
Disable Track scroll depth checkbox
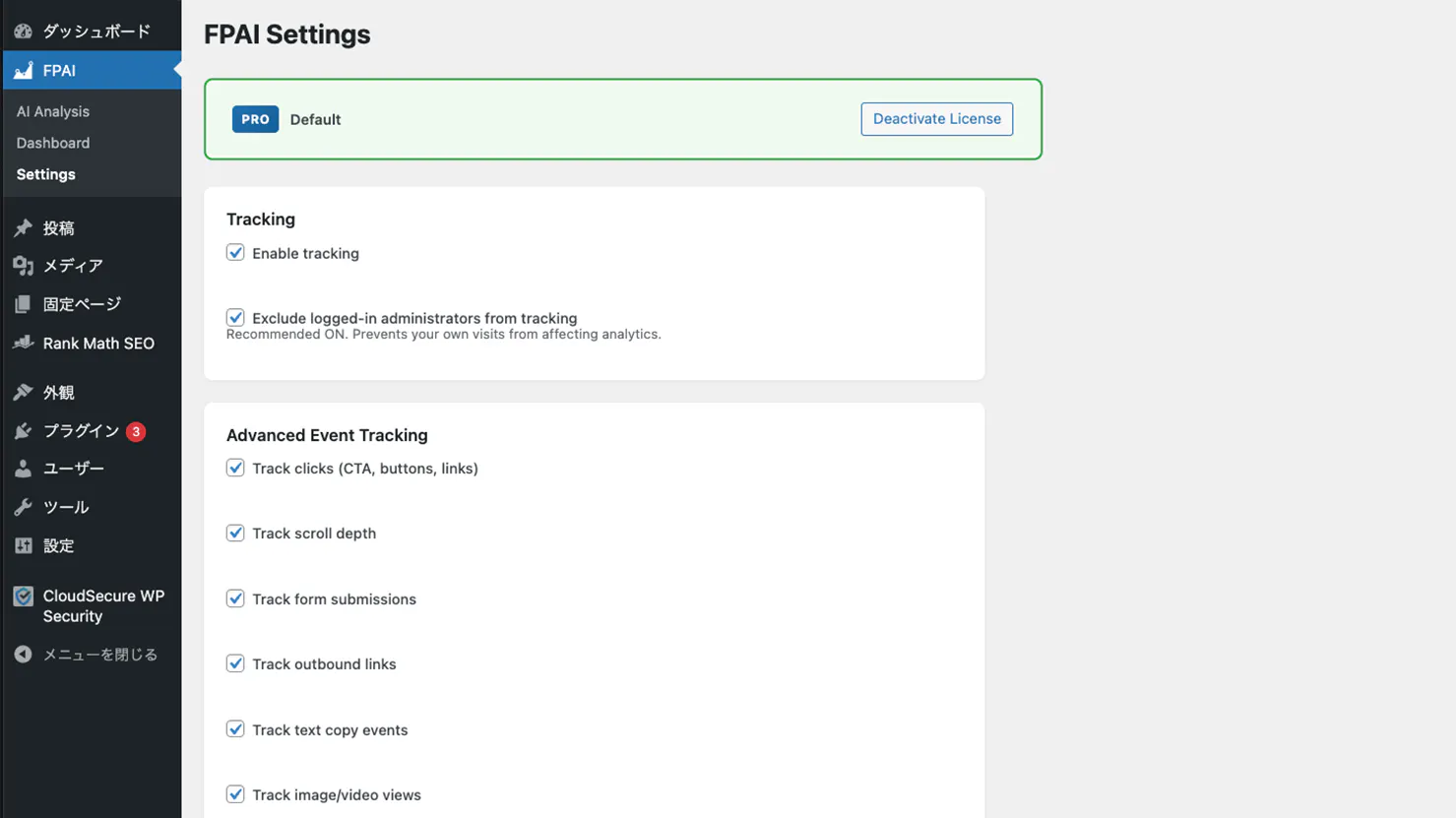235,533
